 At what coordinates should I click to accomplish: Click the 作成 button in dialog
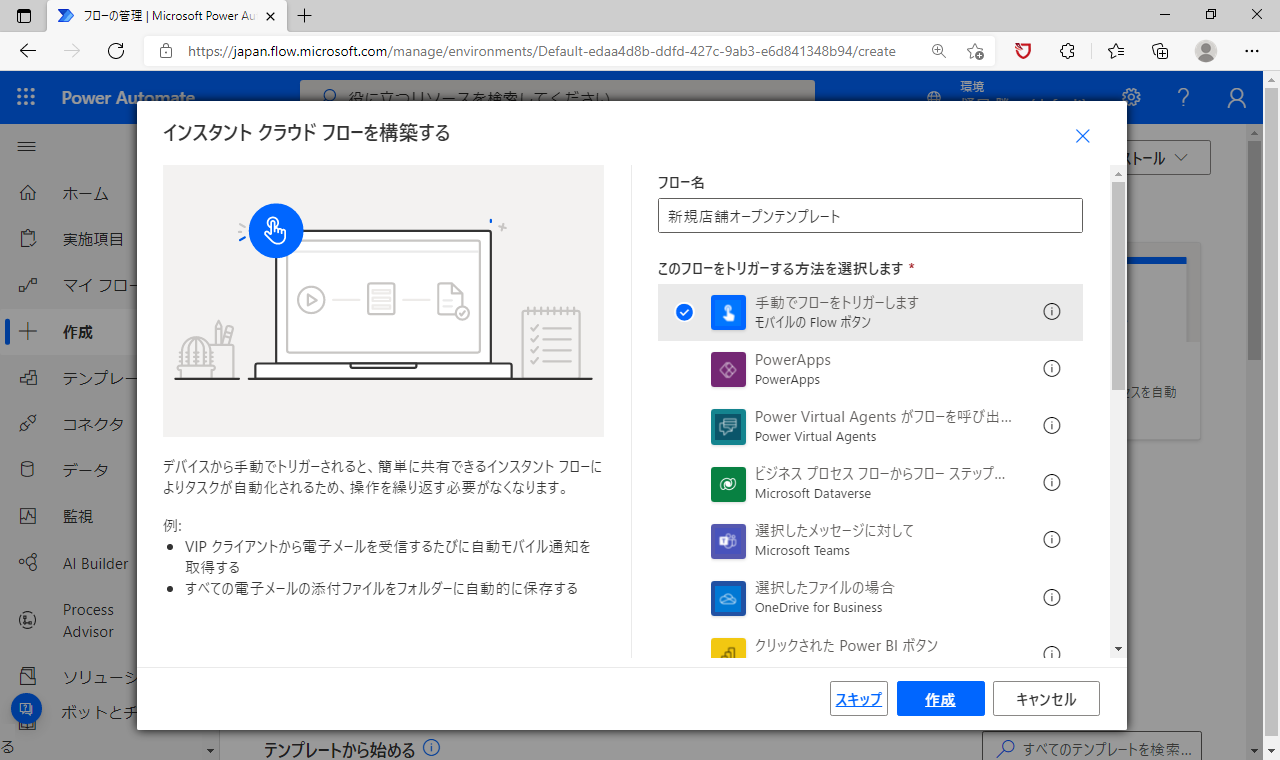(941, 699)
